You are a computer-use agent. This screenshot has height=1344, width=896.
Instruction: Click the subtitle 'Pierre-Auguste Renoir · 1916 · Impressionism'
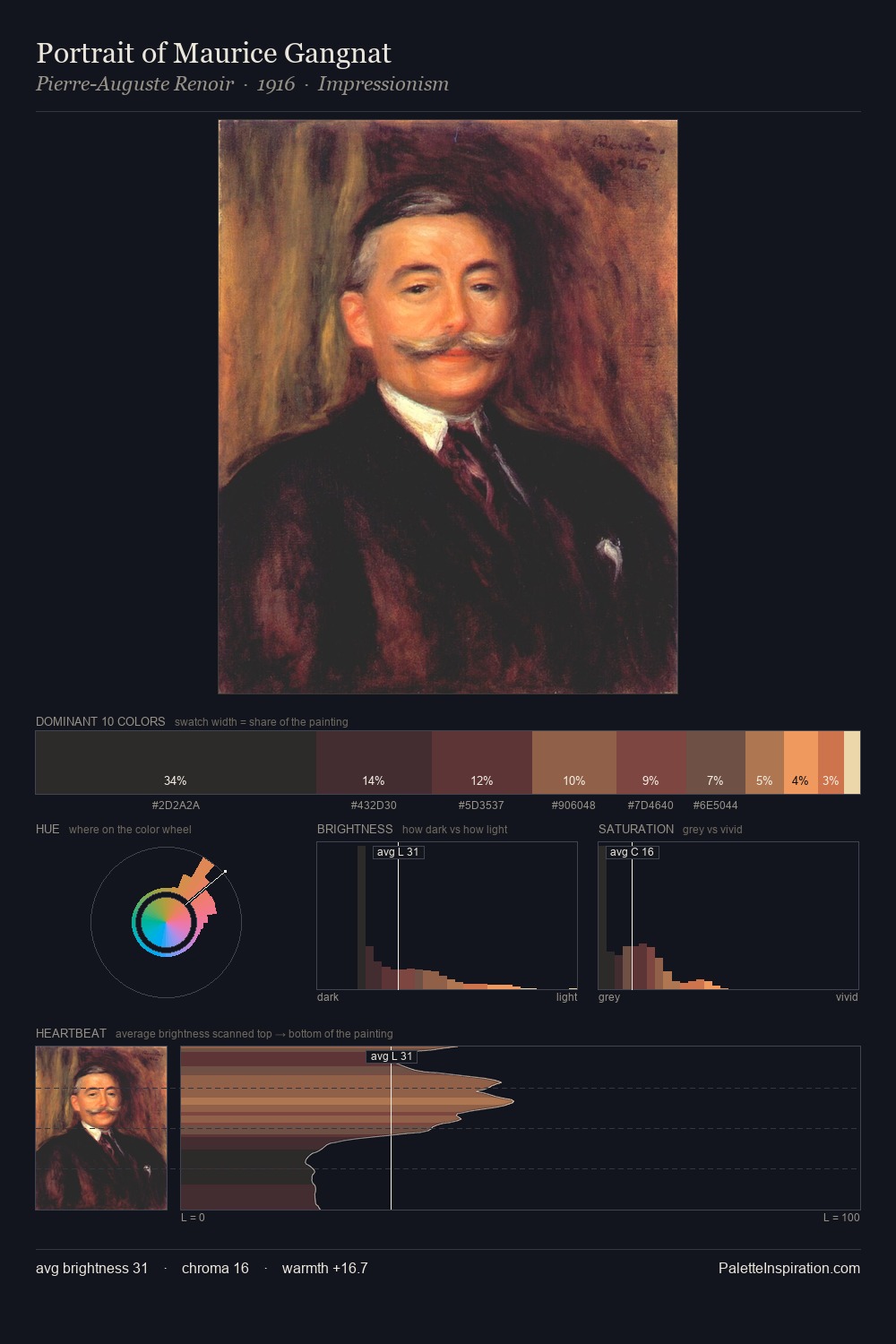pyautogui.click(x=242, y=84)
